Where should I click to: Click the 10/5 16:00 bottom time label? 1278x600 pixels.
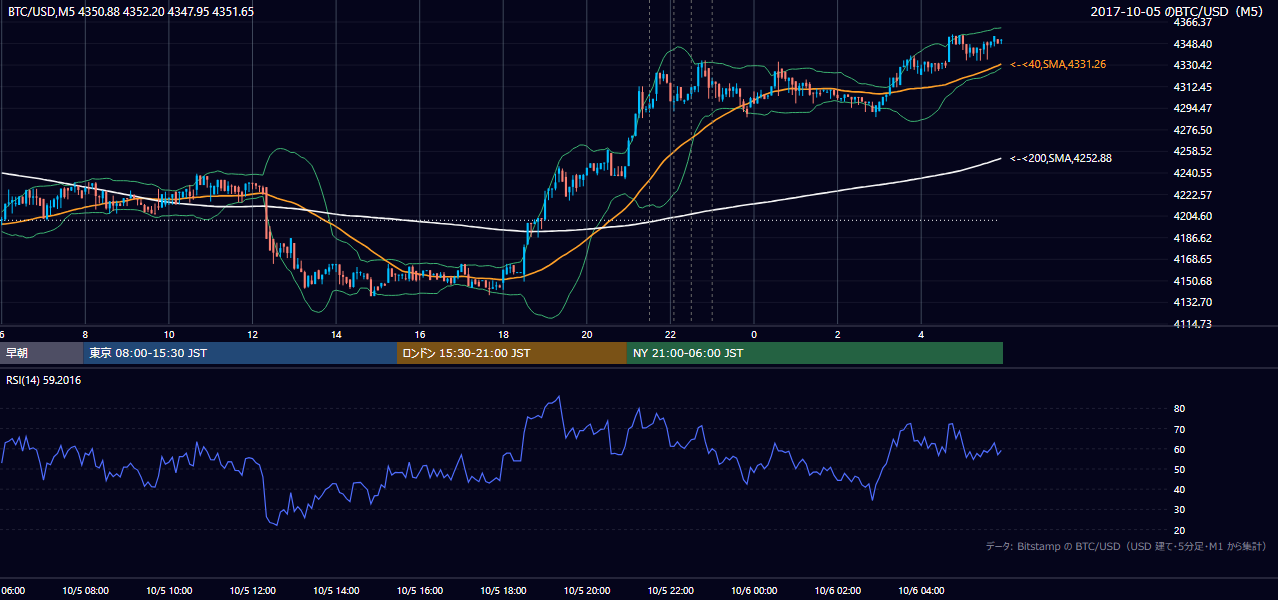(420, 591)
